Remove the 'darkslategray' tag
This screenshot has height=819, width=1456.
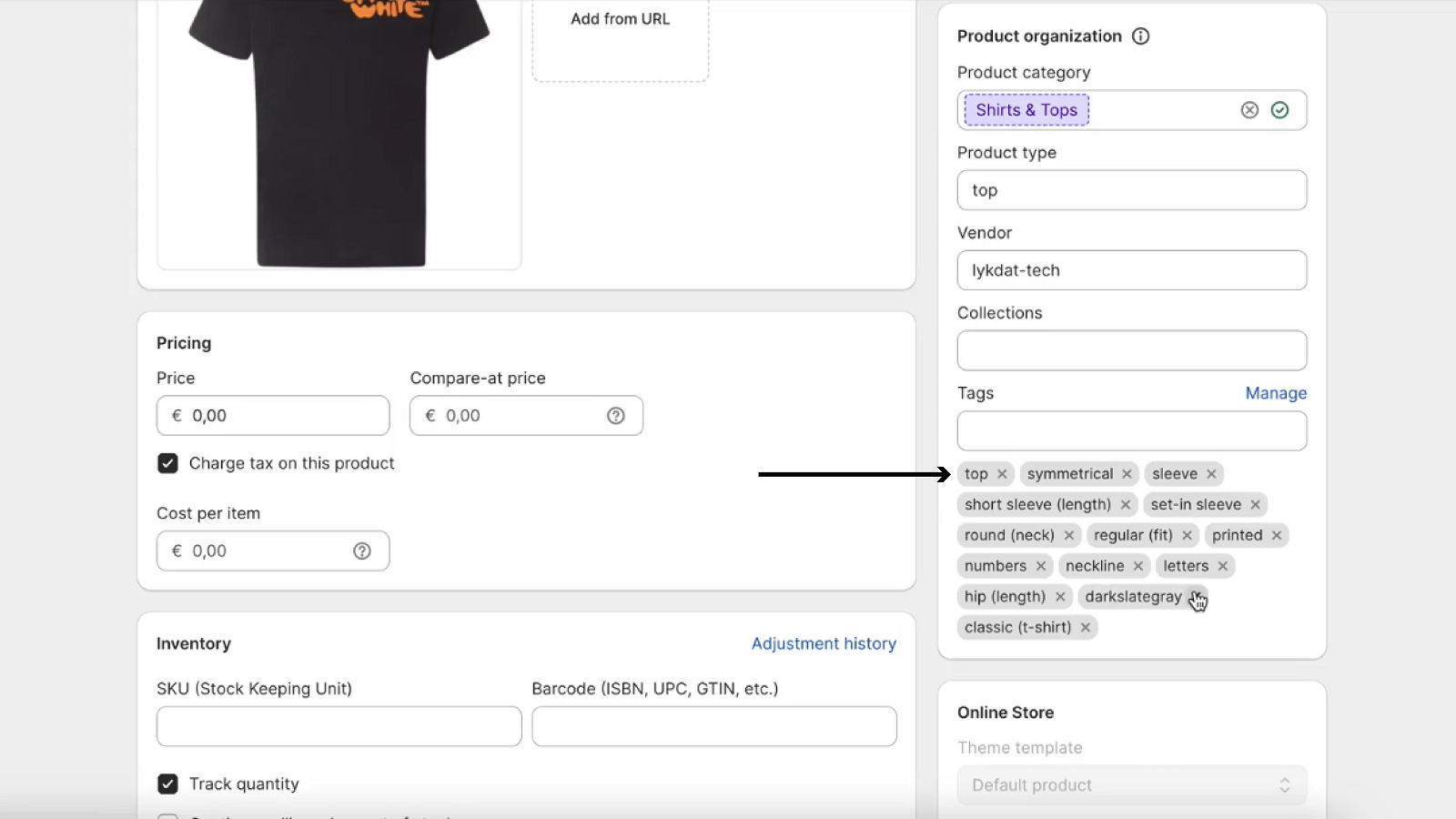1196,597
